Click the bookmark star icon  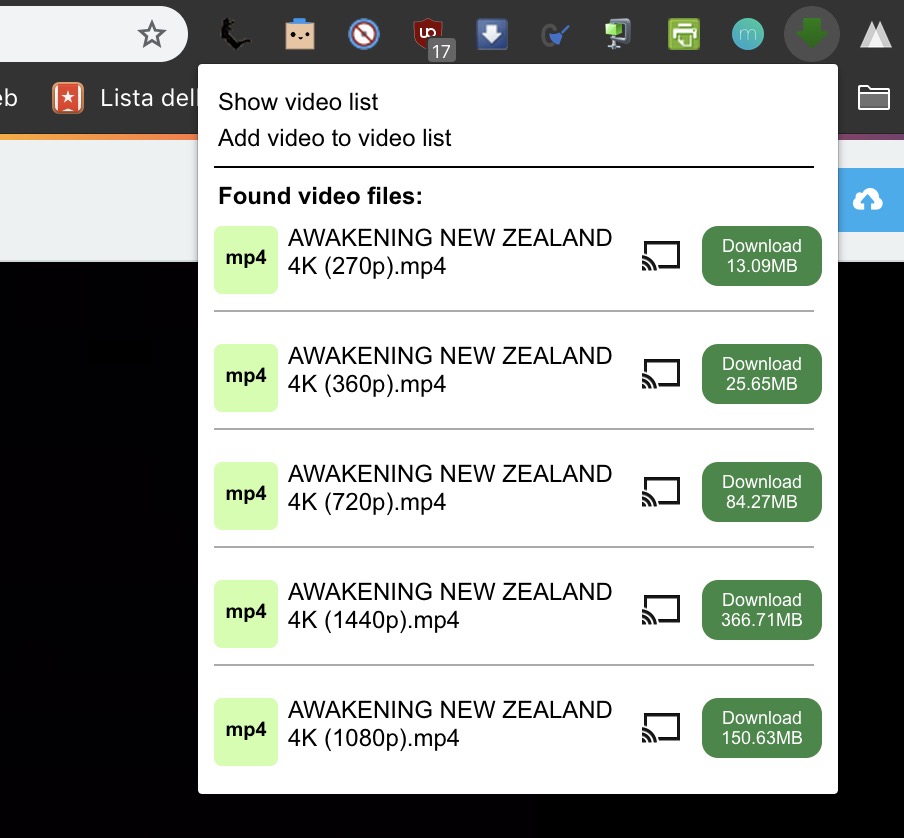click(151, 35)
